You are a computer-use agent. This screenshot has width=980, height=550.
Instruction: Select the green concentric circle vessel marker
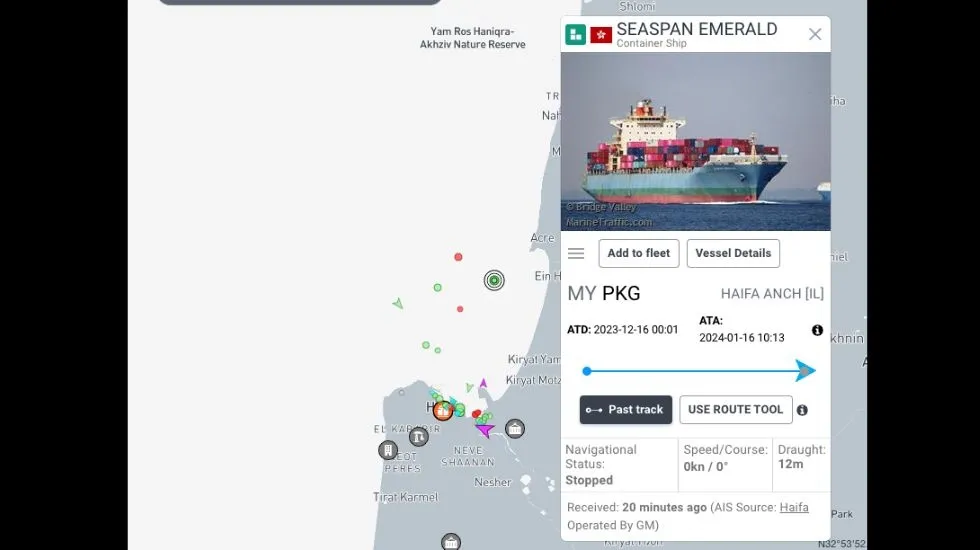(494, 280)
